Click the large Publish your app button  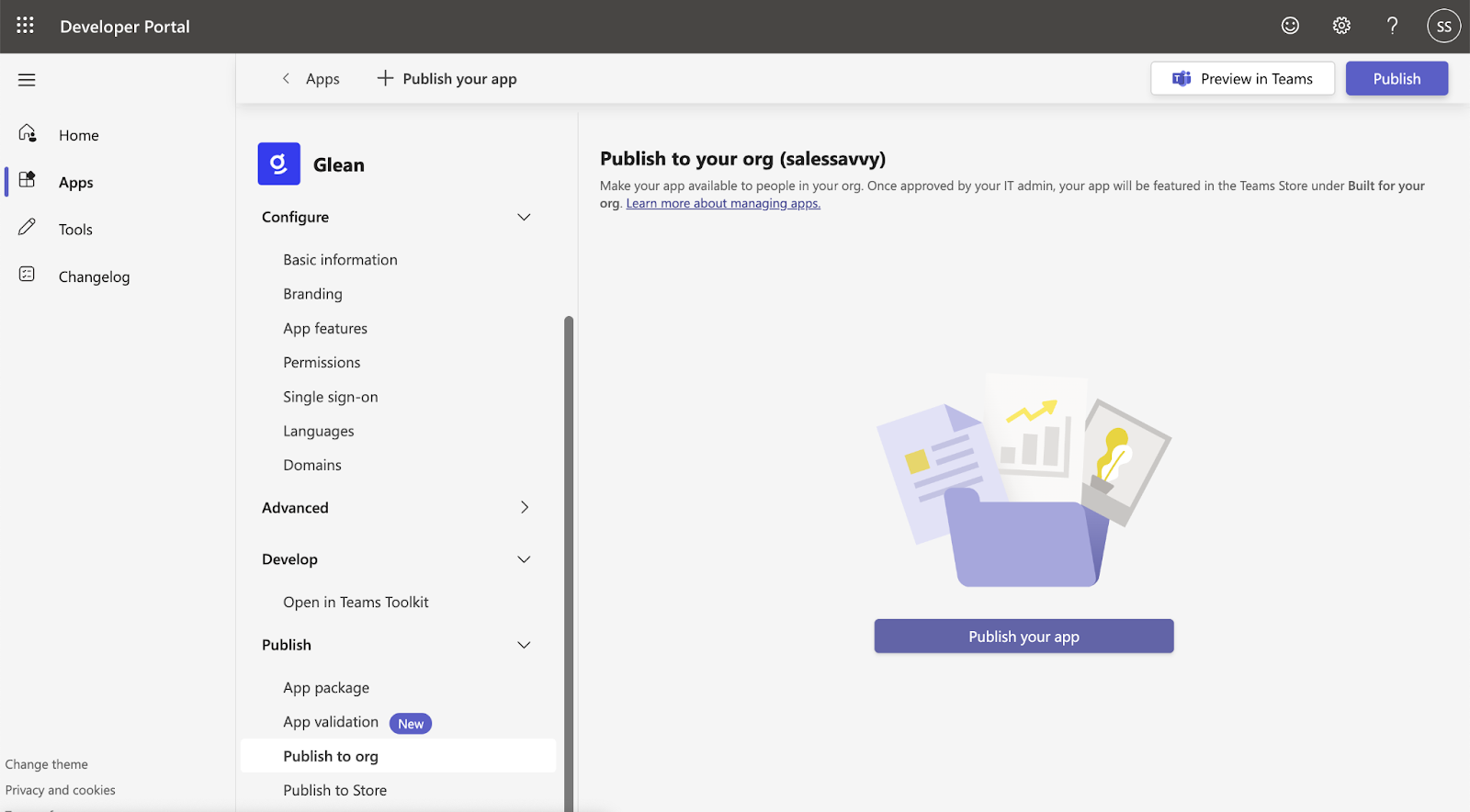pyautogui.click(x=1023, y=637)
